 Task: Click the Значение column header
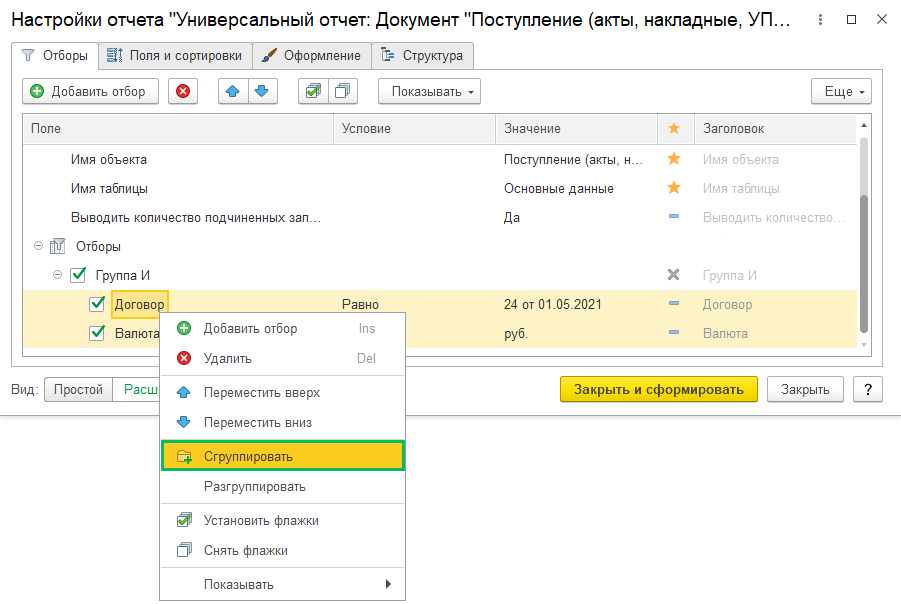[x=576, y=129]
